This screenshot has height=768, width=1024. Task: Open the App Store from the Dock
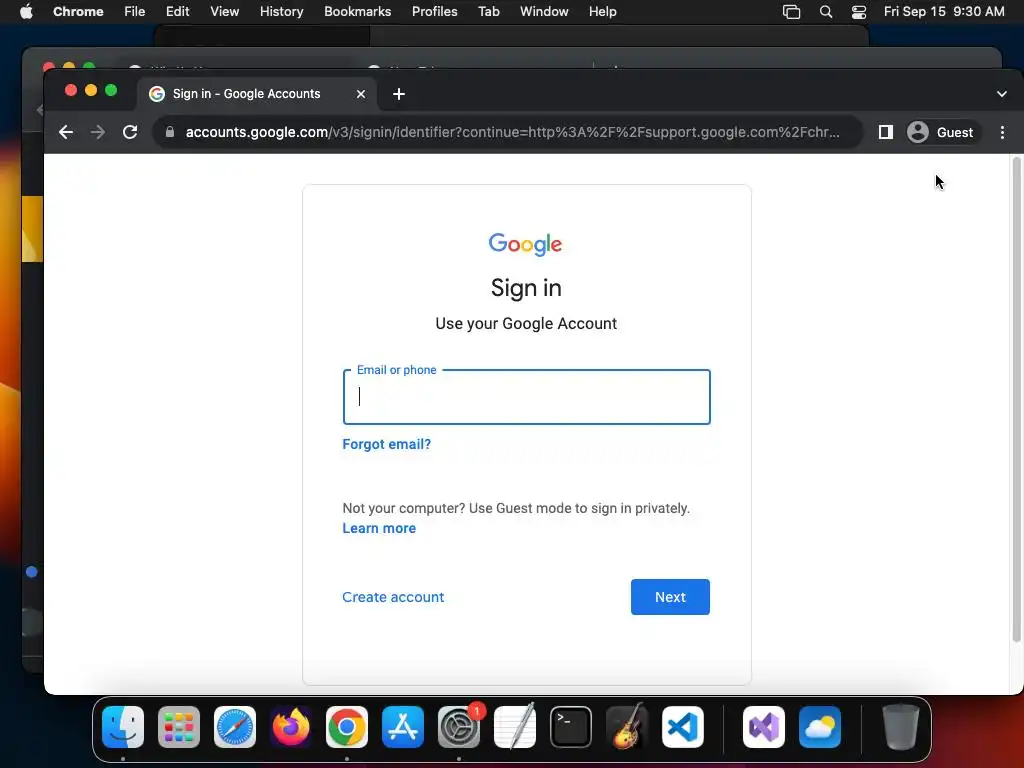403,727
